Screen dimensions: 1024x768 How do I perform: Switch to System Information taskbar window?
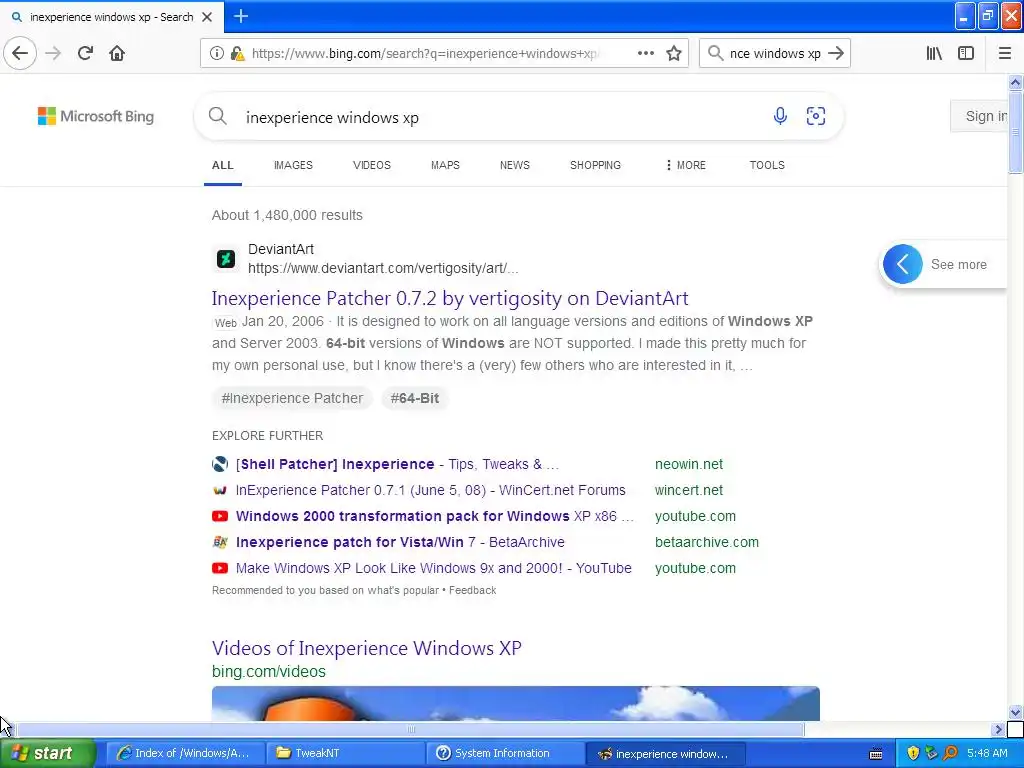coord(505,753)
